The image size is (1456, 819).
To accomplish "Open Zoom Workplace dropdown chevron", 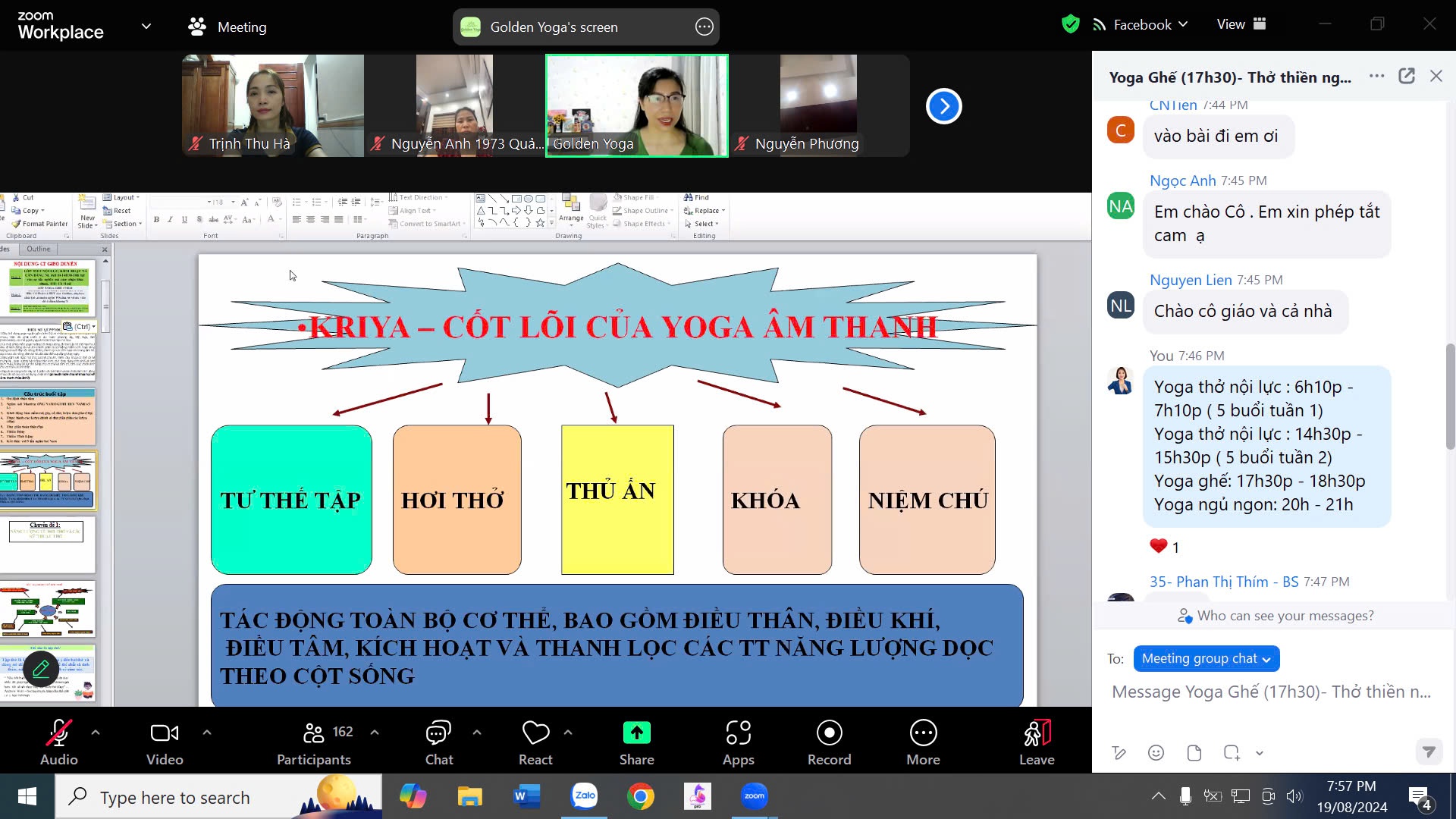I will pos(146,27).
